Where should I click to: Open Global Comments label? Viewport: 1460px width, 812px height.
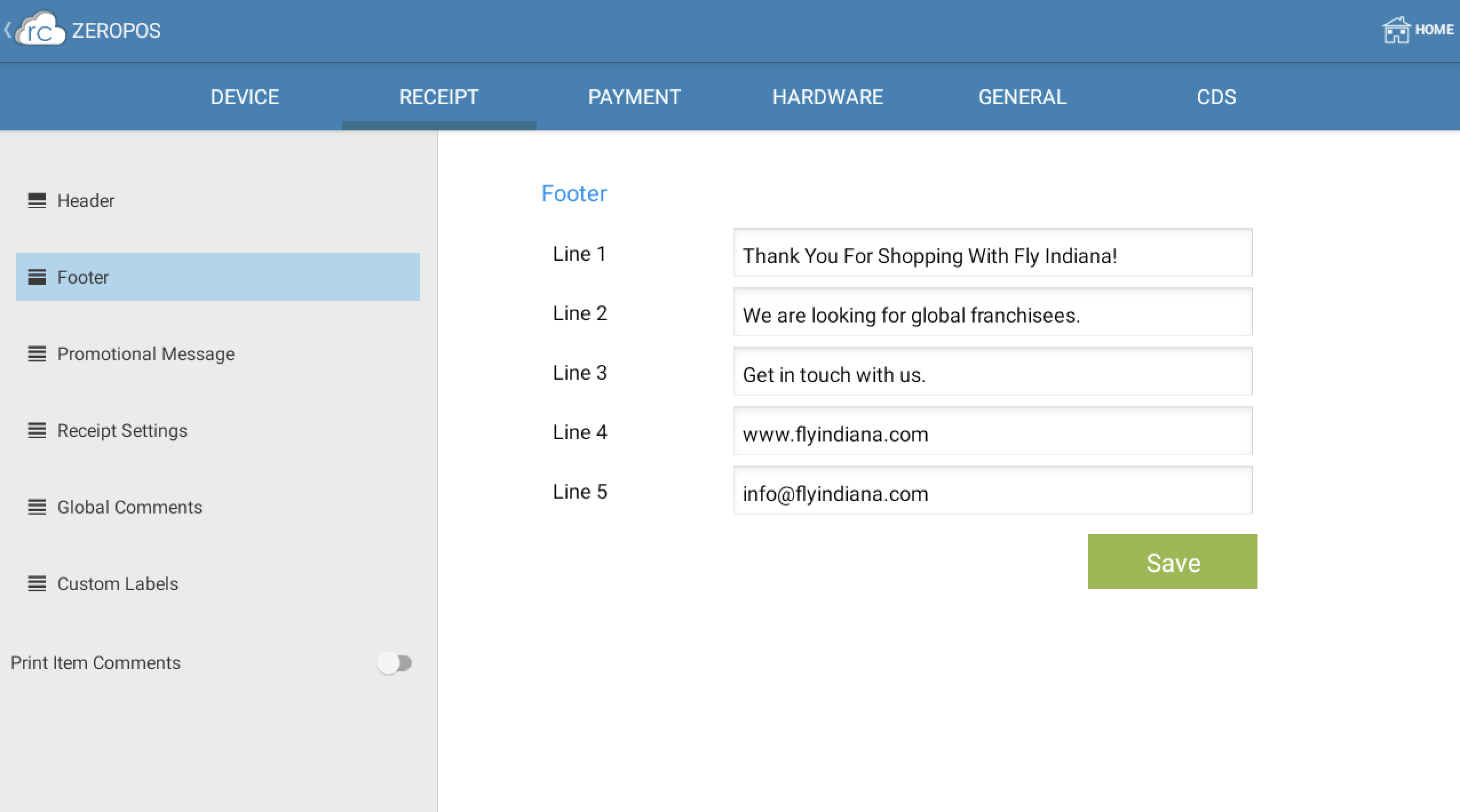tap(130, 507)
